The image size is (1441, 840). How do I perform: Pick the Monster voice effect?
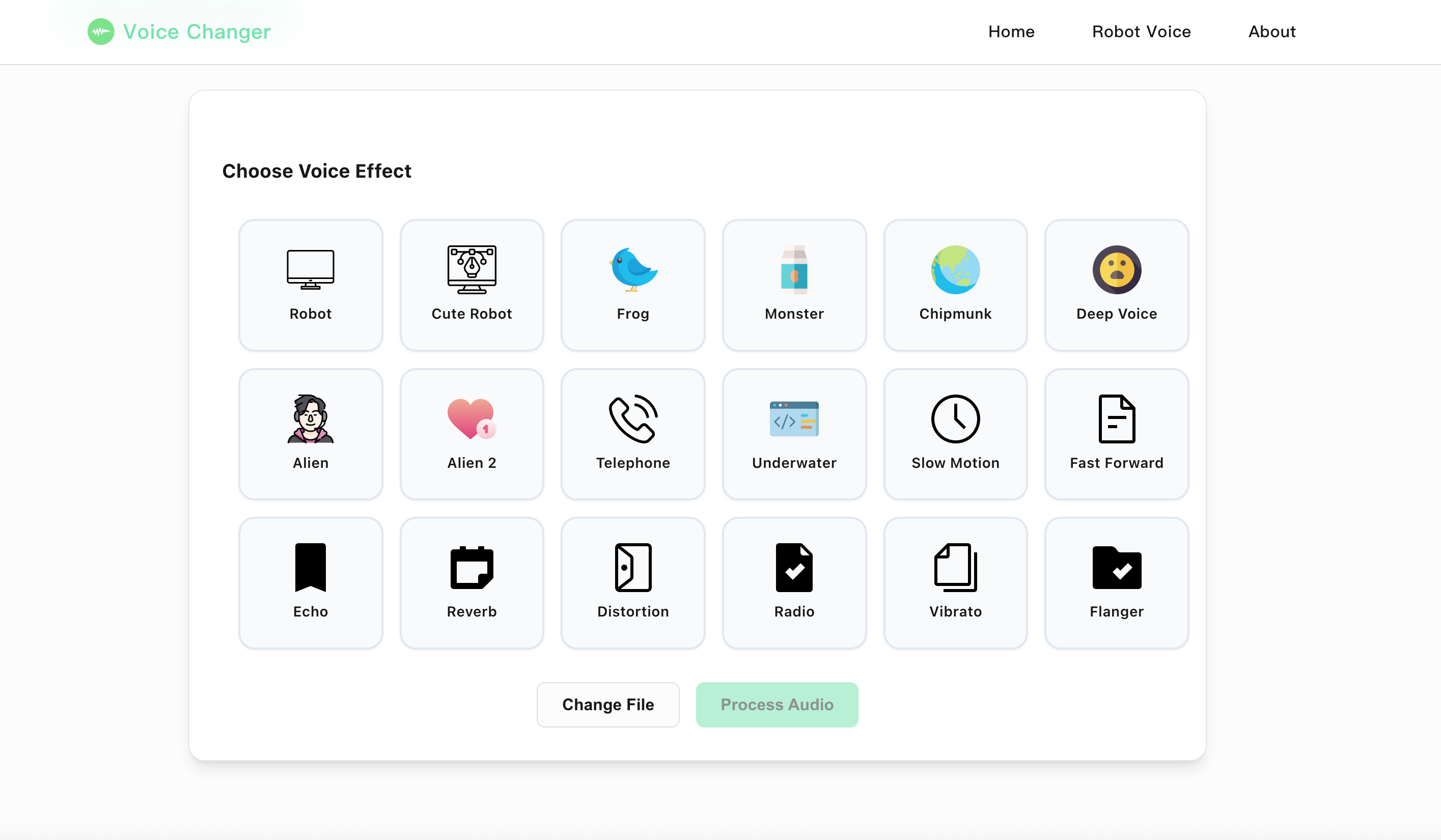click(794, 285)
